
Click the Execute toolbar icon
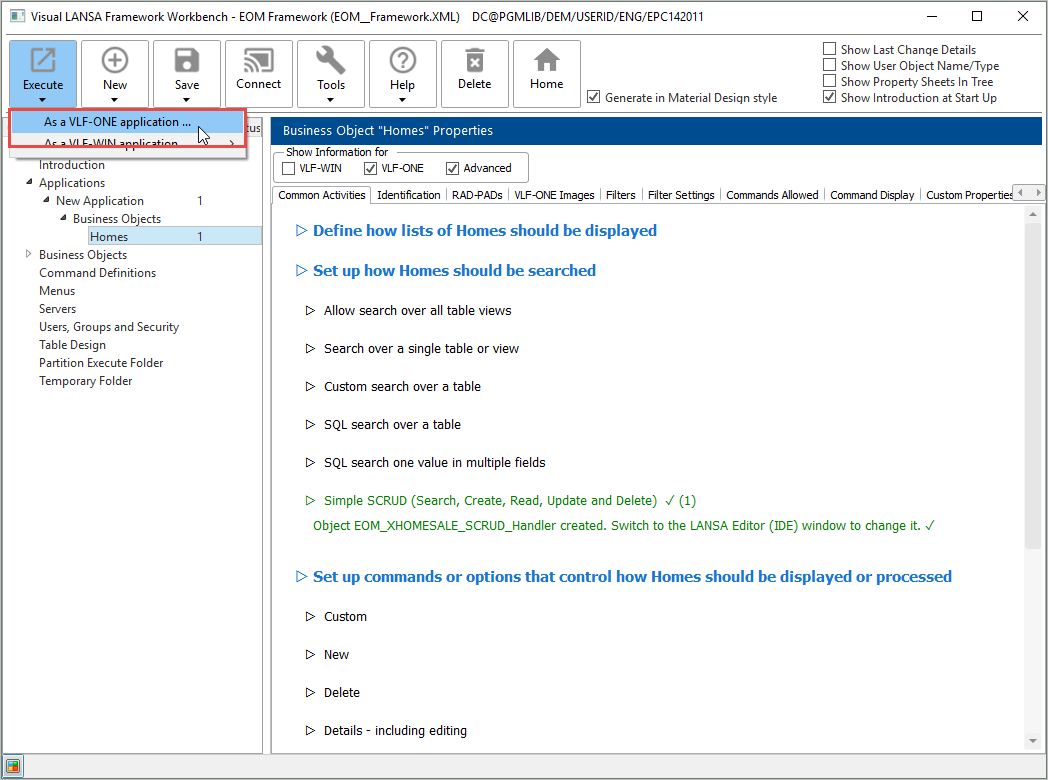point(43,62)
